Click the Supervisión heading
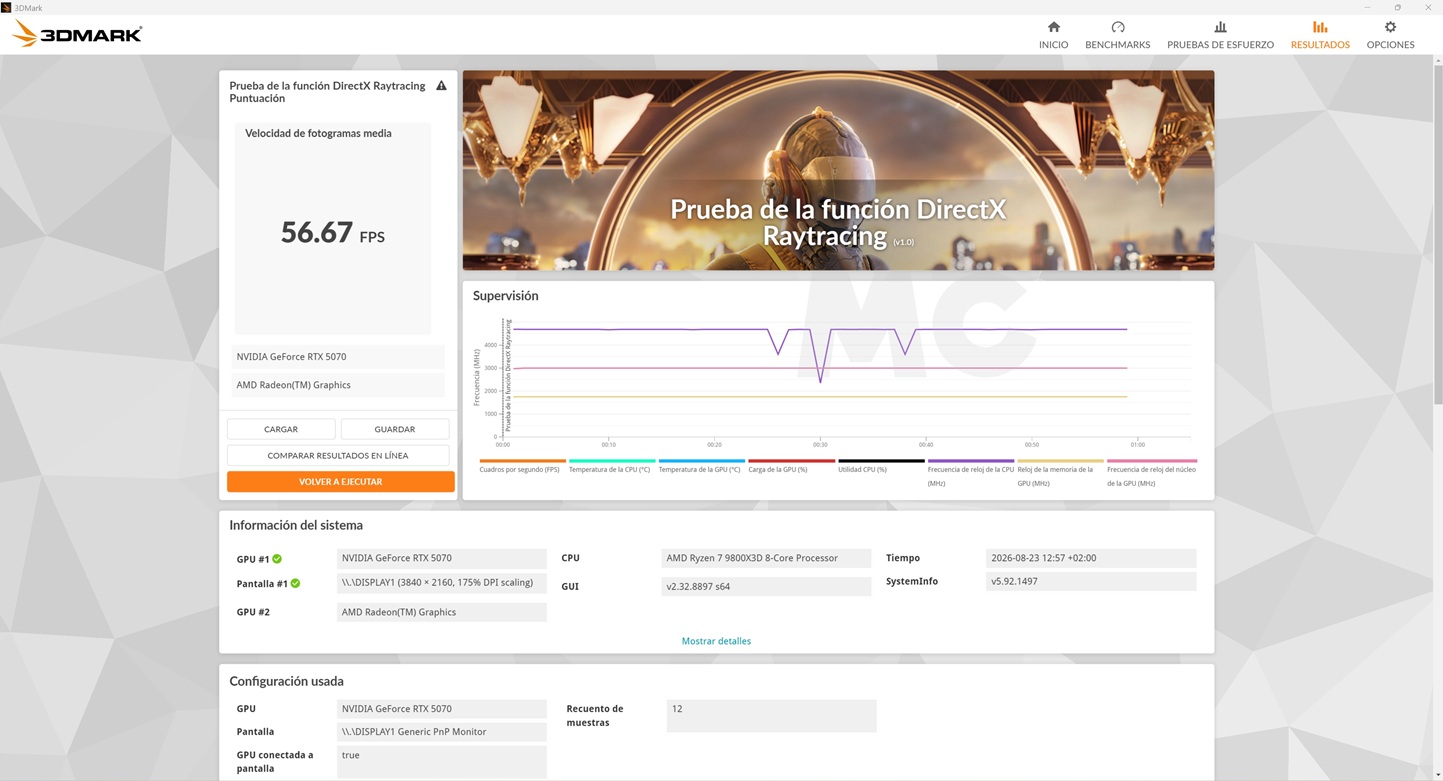This screenshot has width=1443, height=781. (x=506, y=296)
